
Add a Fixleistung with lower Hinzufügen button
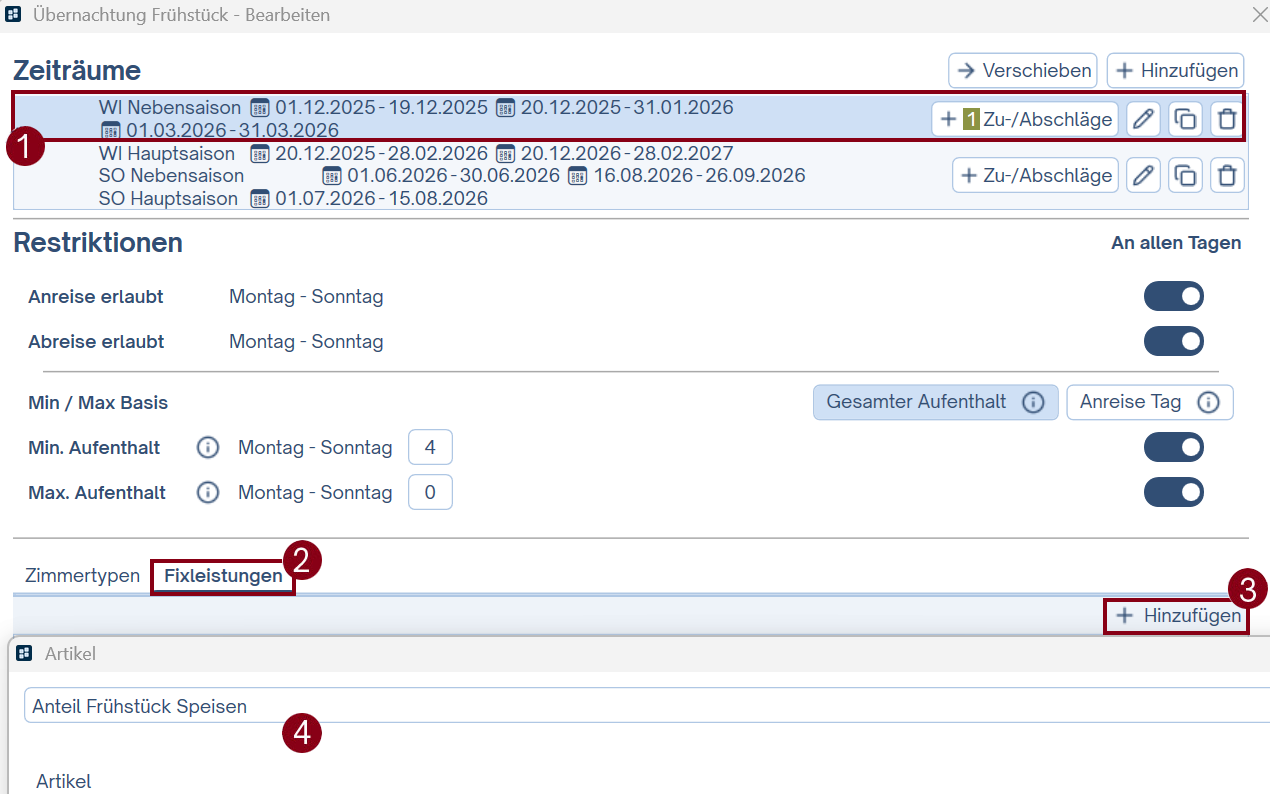(1177, 616)
